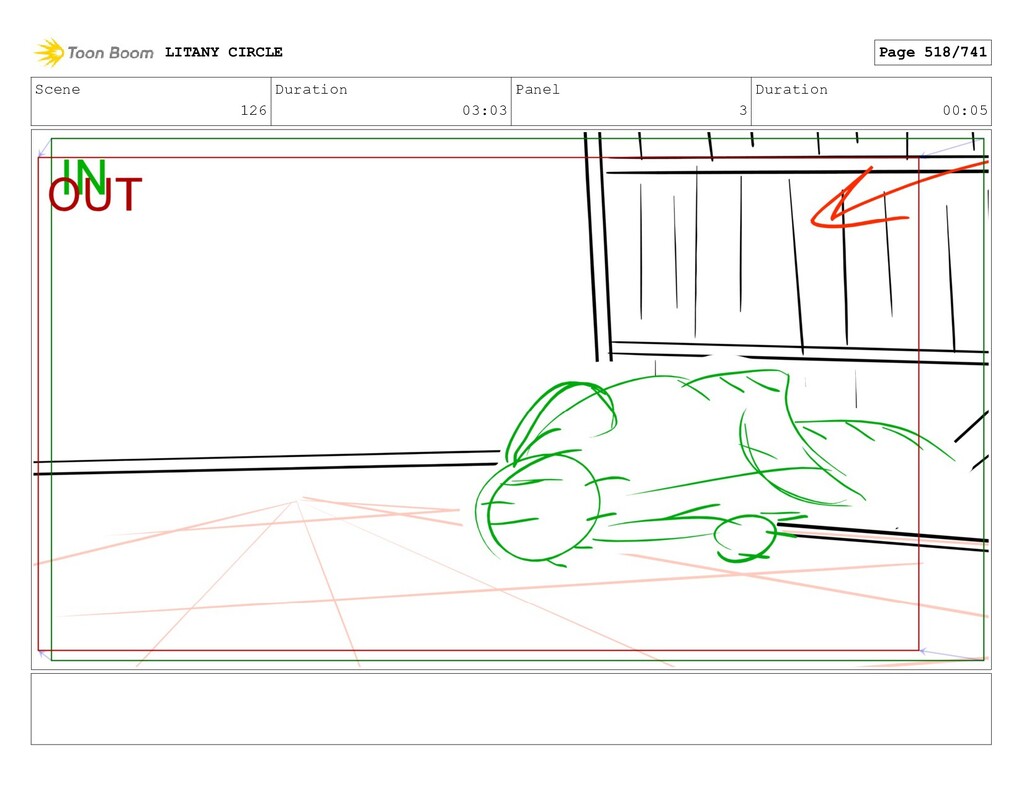Click the Page 518/741 indicator
The width and height of the screenshot is (1024, 791).
click(x=933, y=52)
